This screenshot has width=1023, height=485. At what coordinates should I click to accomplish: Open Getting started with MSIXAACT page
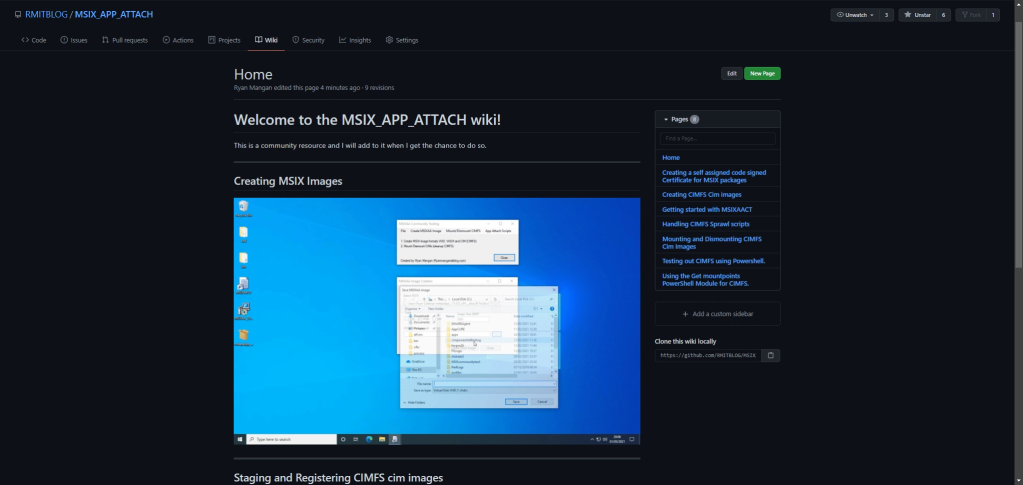click(707, 210)
